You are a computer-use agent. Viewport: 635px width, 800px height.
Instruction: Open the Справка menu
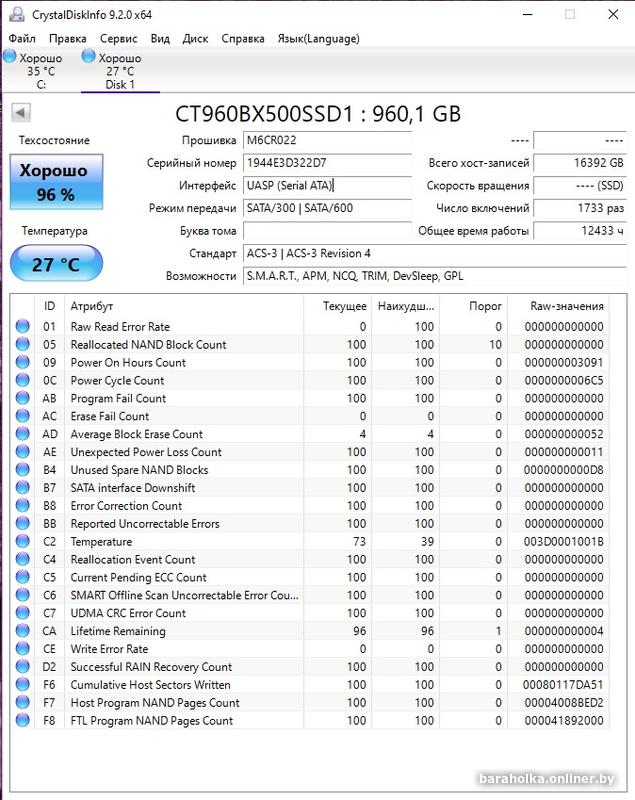tap(243, 38)
